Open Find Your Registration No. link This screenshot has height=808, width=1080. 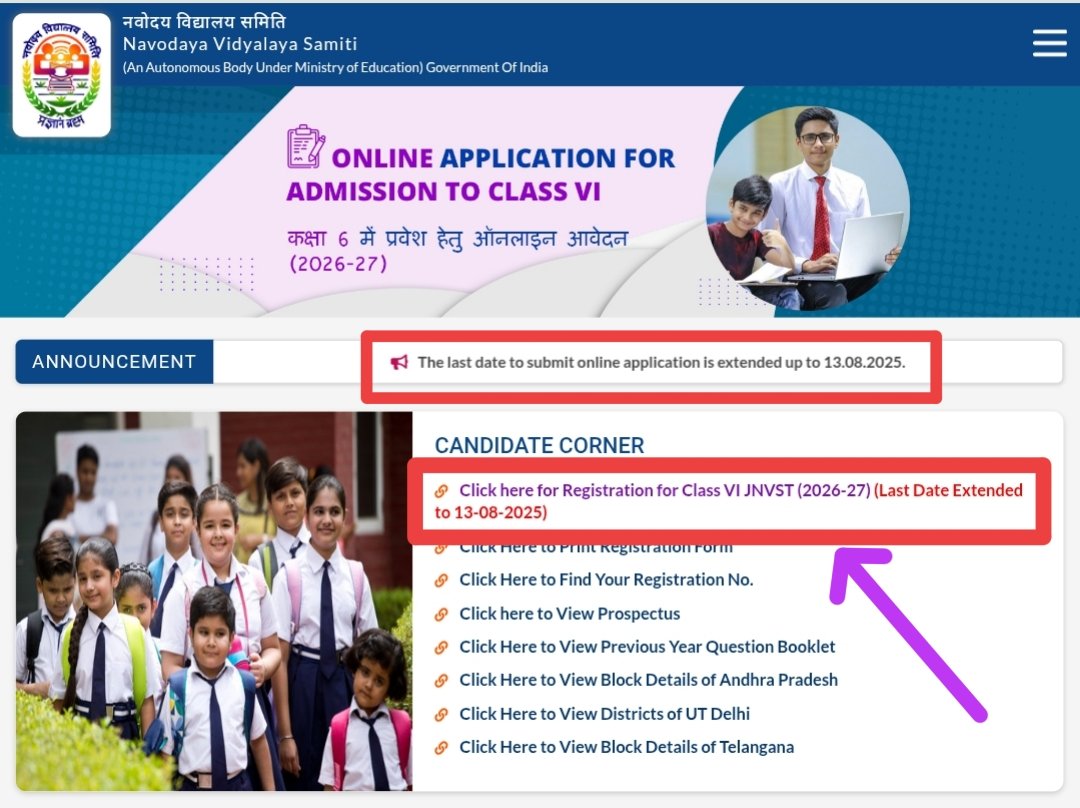pyautogui.click(x=606, y=580)
